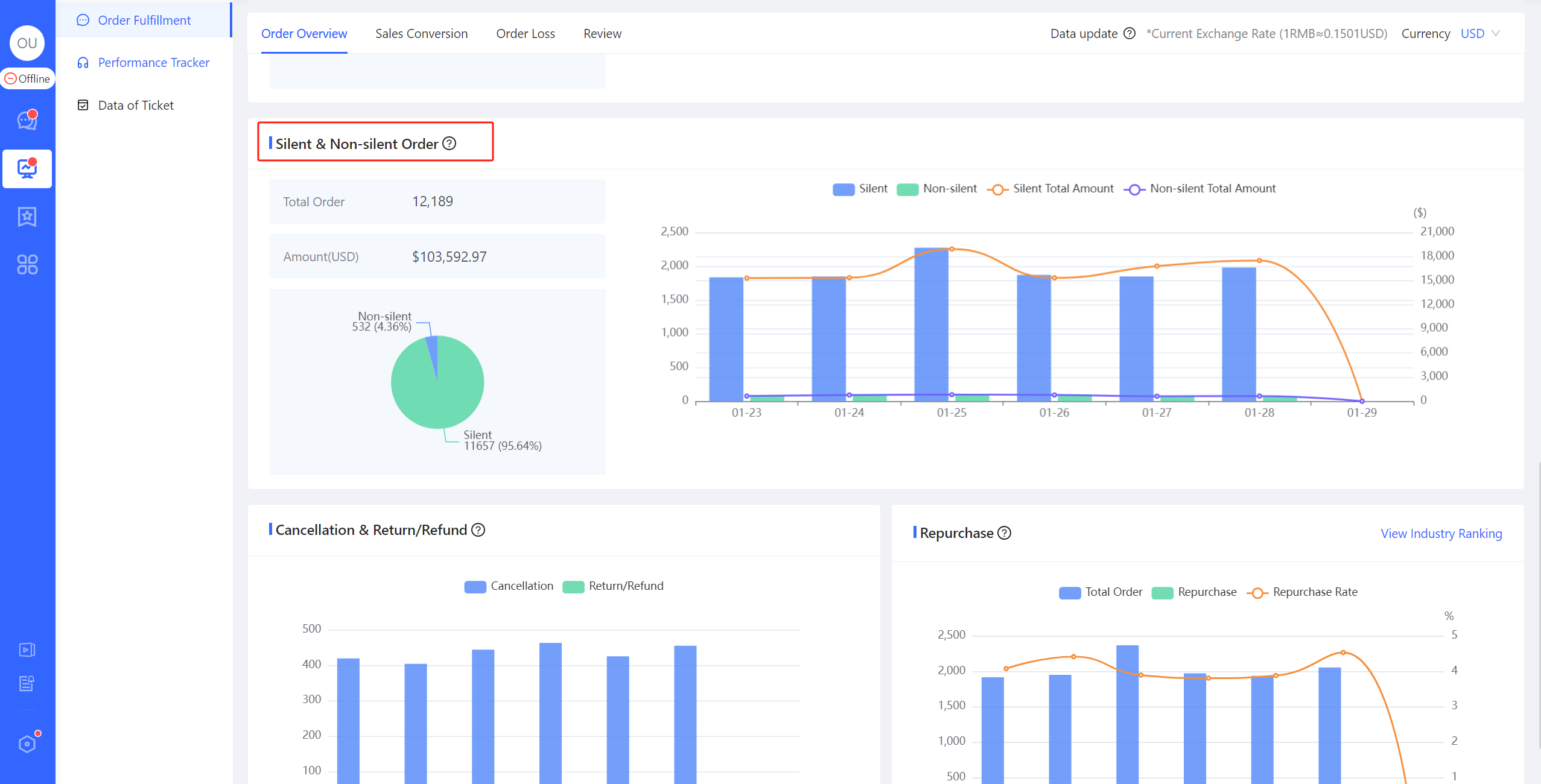Open the star bookmark sidebar icon
Screen dimensions: 1541x784
pos(27,217)
